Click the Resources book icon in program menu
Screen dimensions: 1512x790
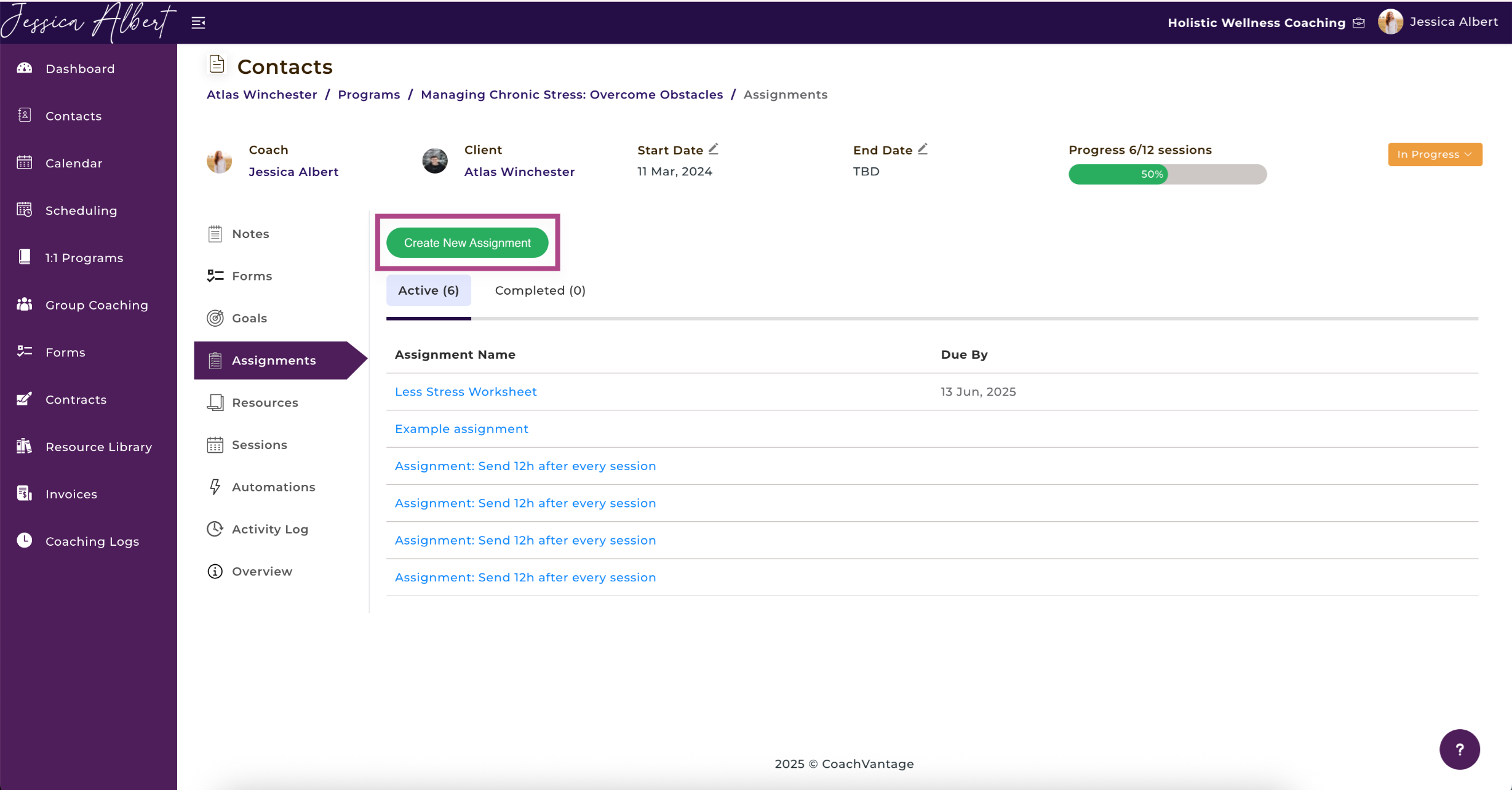point(215,402)
